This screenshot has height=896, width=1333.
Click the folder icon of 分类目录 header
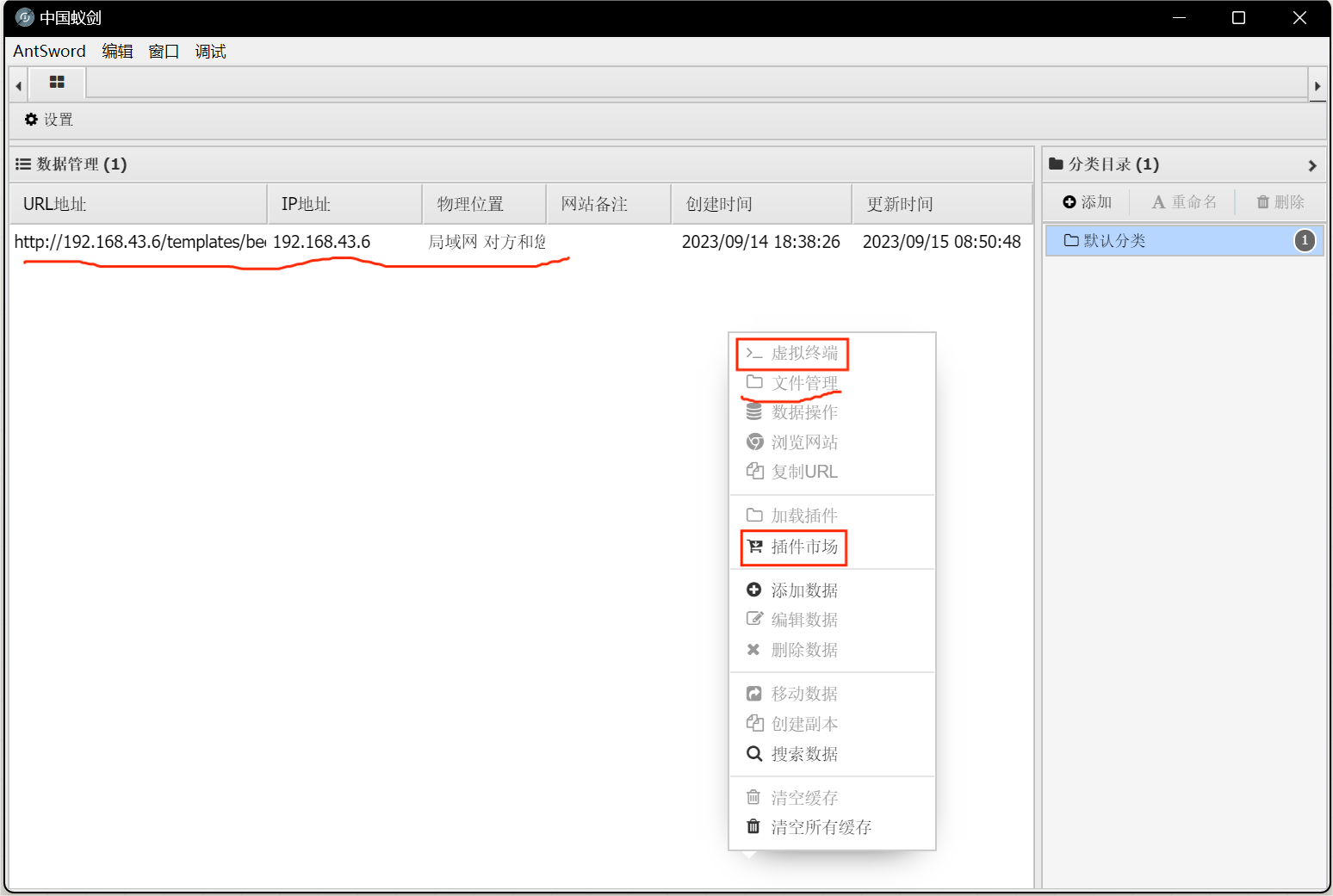coord(1056,164)
